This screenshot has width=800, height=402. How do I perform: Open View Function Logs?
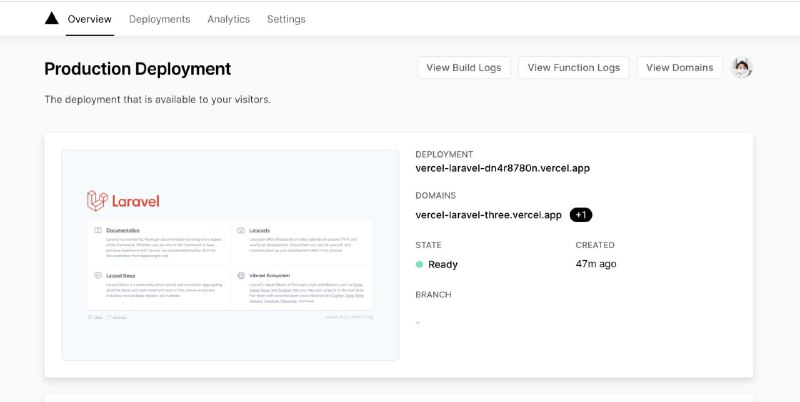[573, 67]
